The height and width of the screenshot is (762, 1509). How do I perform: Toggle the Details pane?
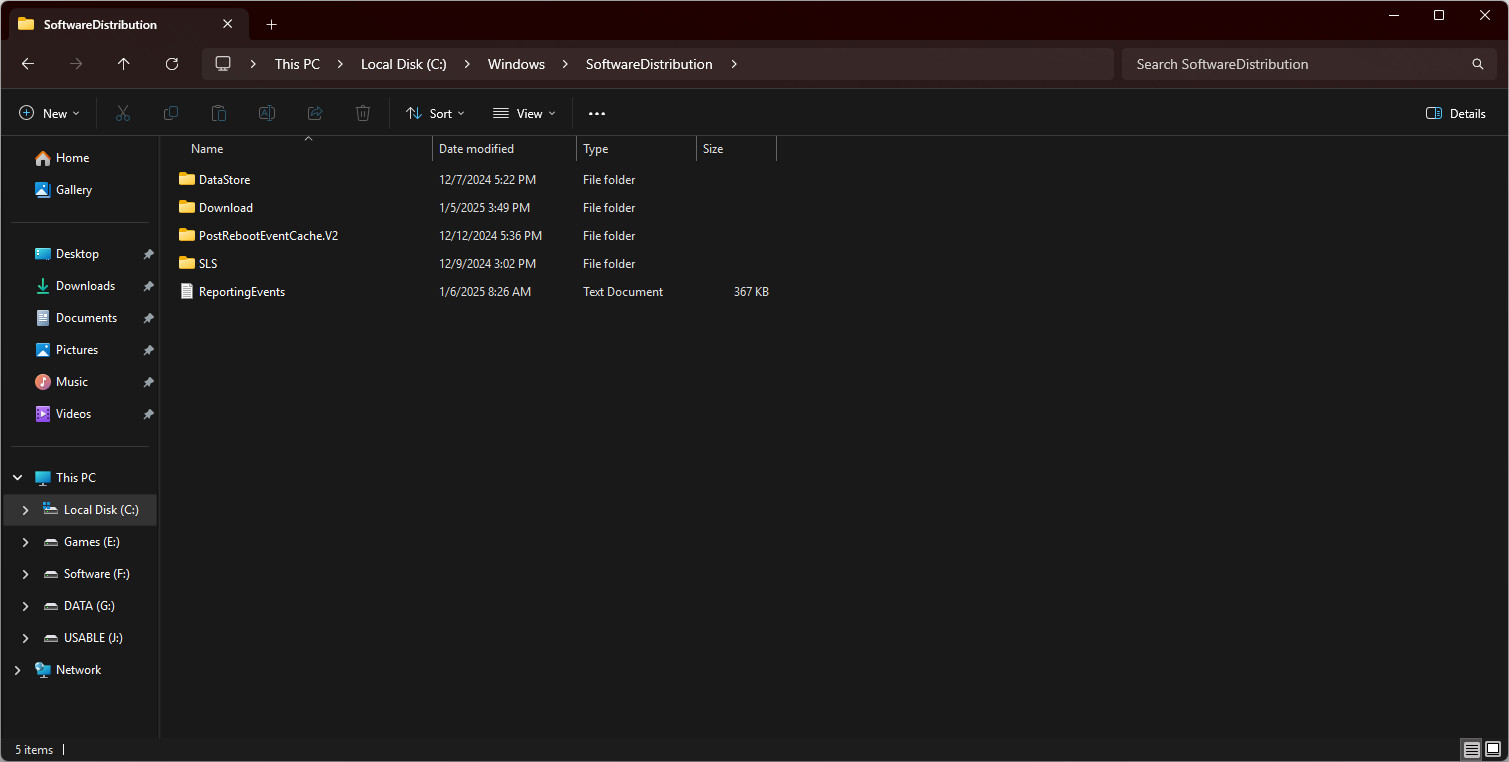tap(1455, 113)
